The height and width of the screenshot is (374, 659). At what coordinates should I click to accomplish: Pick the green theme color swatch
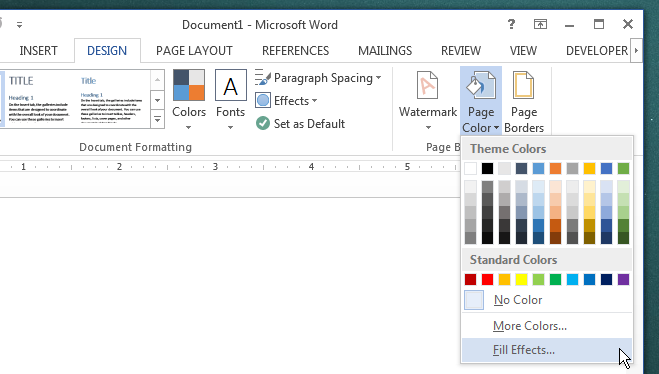point(623,169)
